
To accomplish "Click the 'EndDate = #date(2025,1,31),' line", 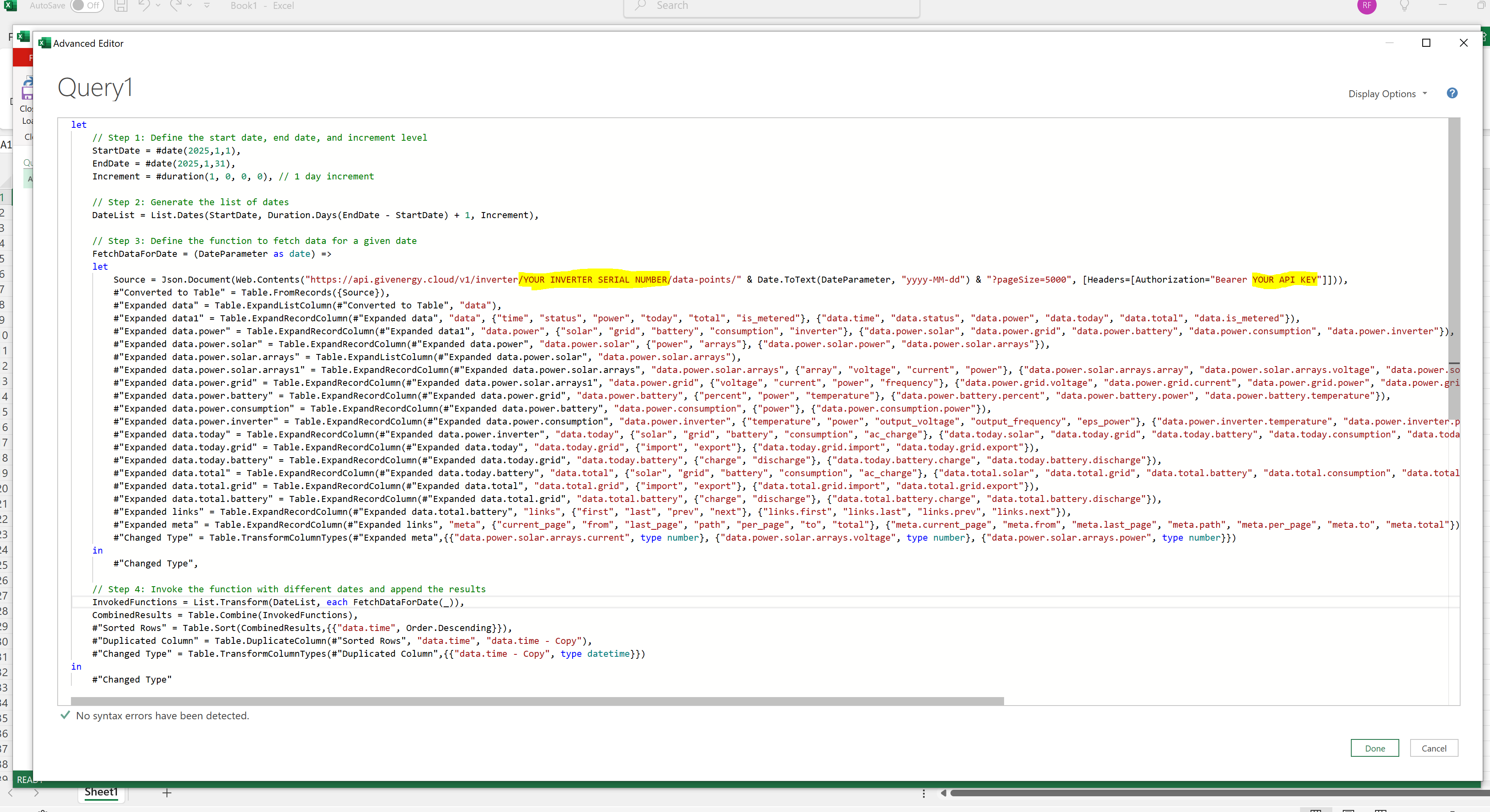I will point(164,163).
